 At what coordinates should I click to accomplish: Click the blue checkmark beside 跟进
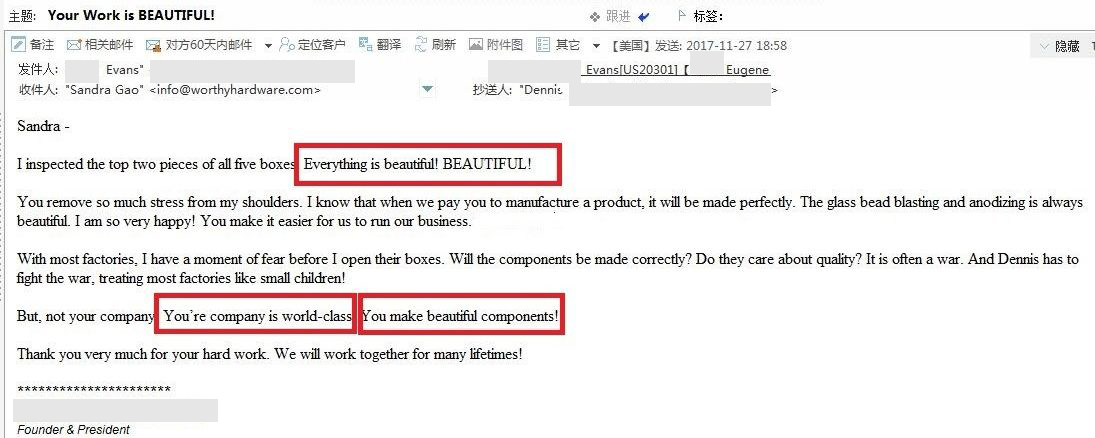tap(643, 16)
